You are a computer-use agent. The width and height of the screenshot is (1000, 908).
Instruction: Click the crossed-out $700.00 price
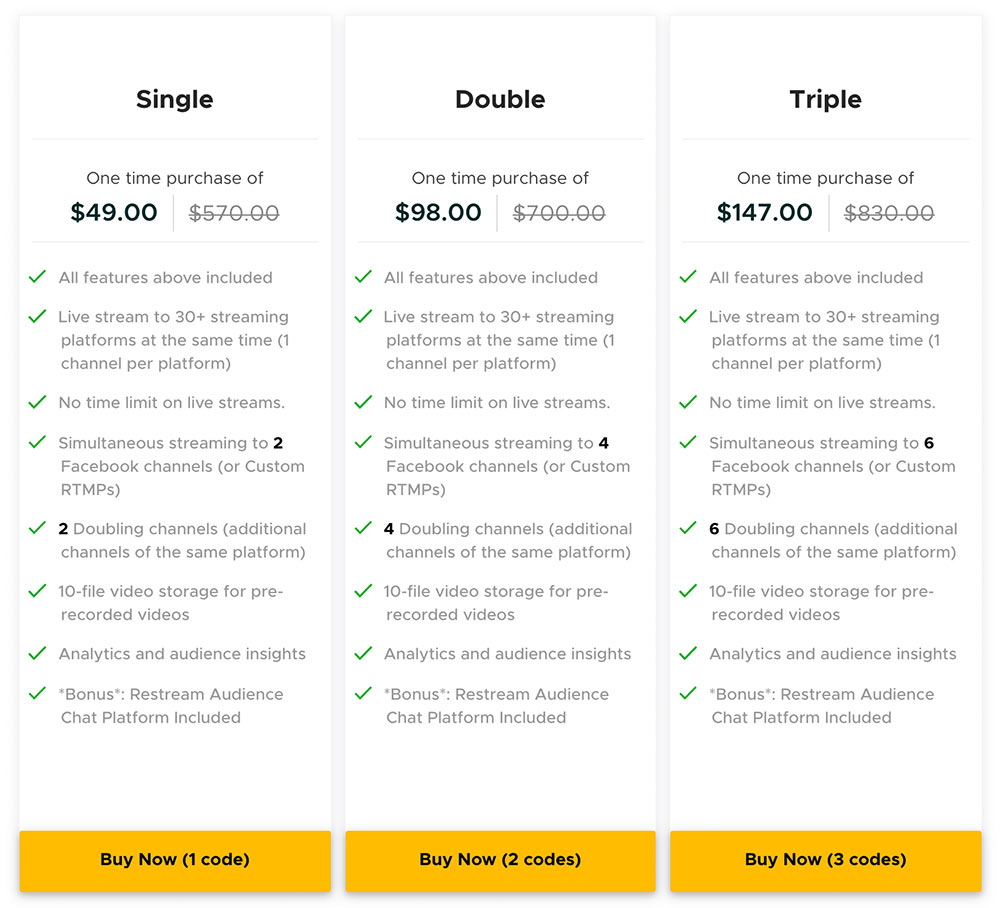pos(559,213)
